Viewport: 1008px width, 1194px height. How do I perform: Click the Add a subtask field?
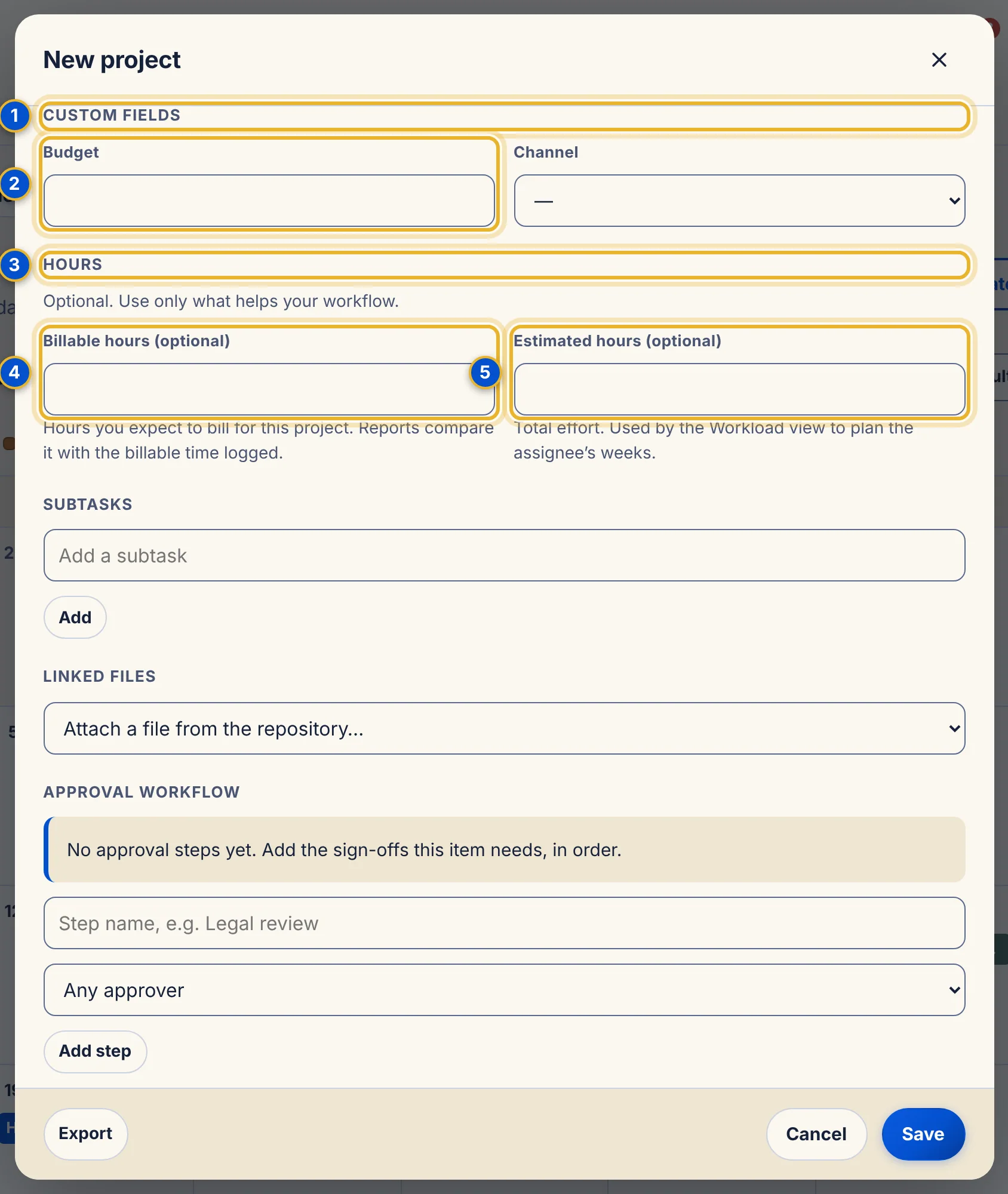pyautogui.click(x=504, y=555)
